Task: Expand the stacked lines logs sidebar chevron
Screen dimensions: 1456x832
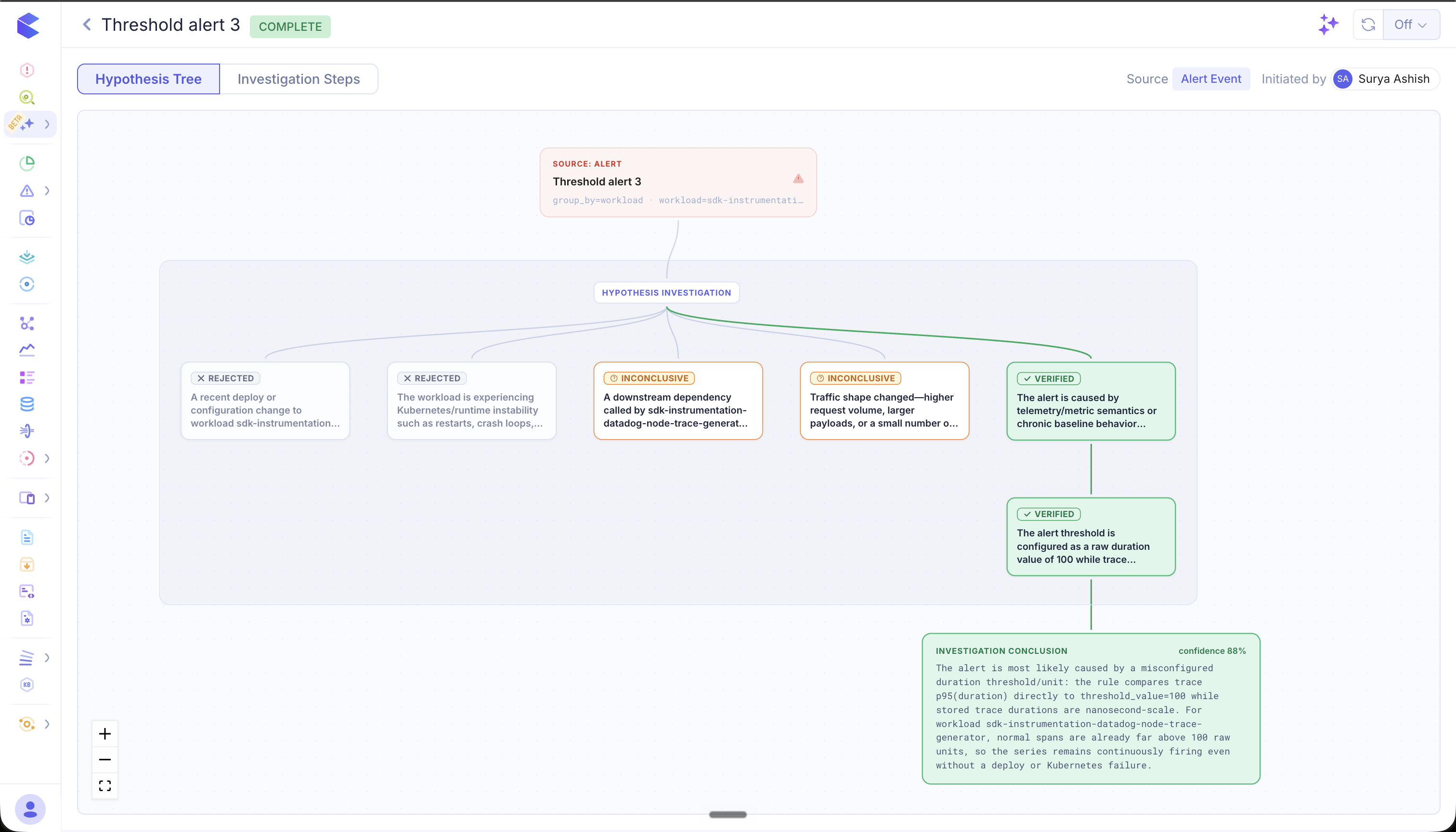Action: coord(47,658)
